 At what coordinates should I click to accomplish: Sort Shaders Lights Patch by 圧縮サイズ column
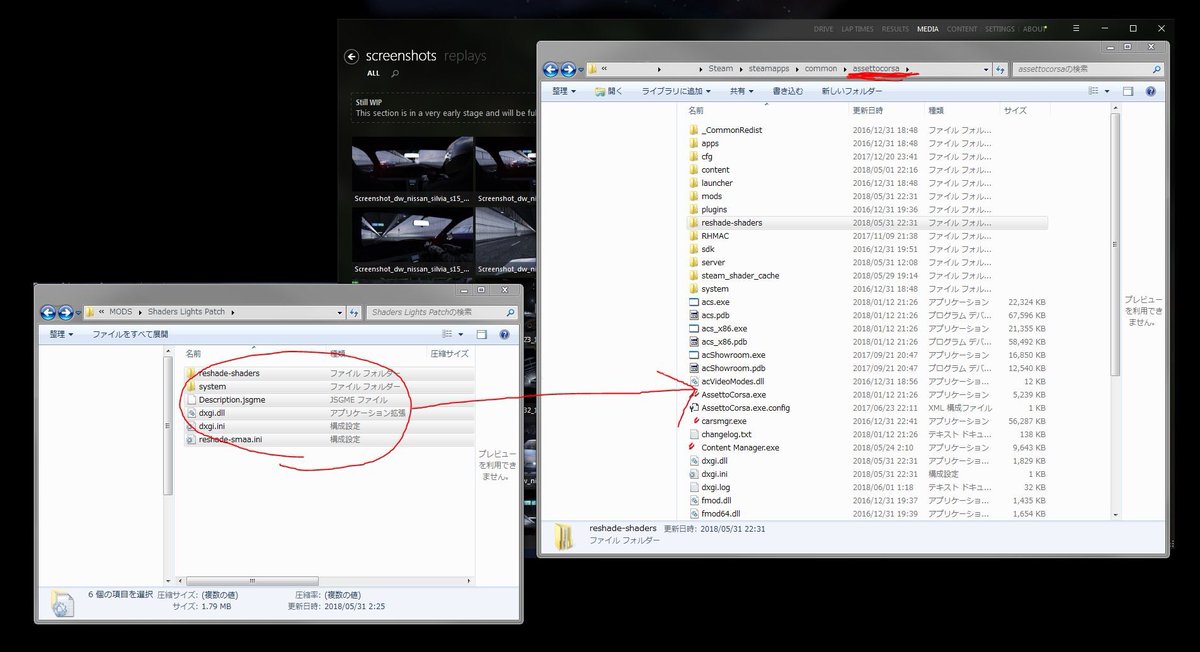coord(450,353)
